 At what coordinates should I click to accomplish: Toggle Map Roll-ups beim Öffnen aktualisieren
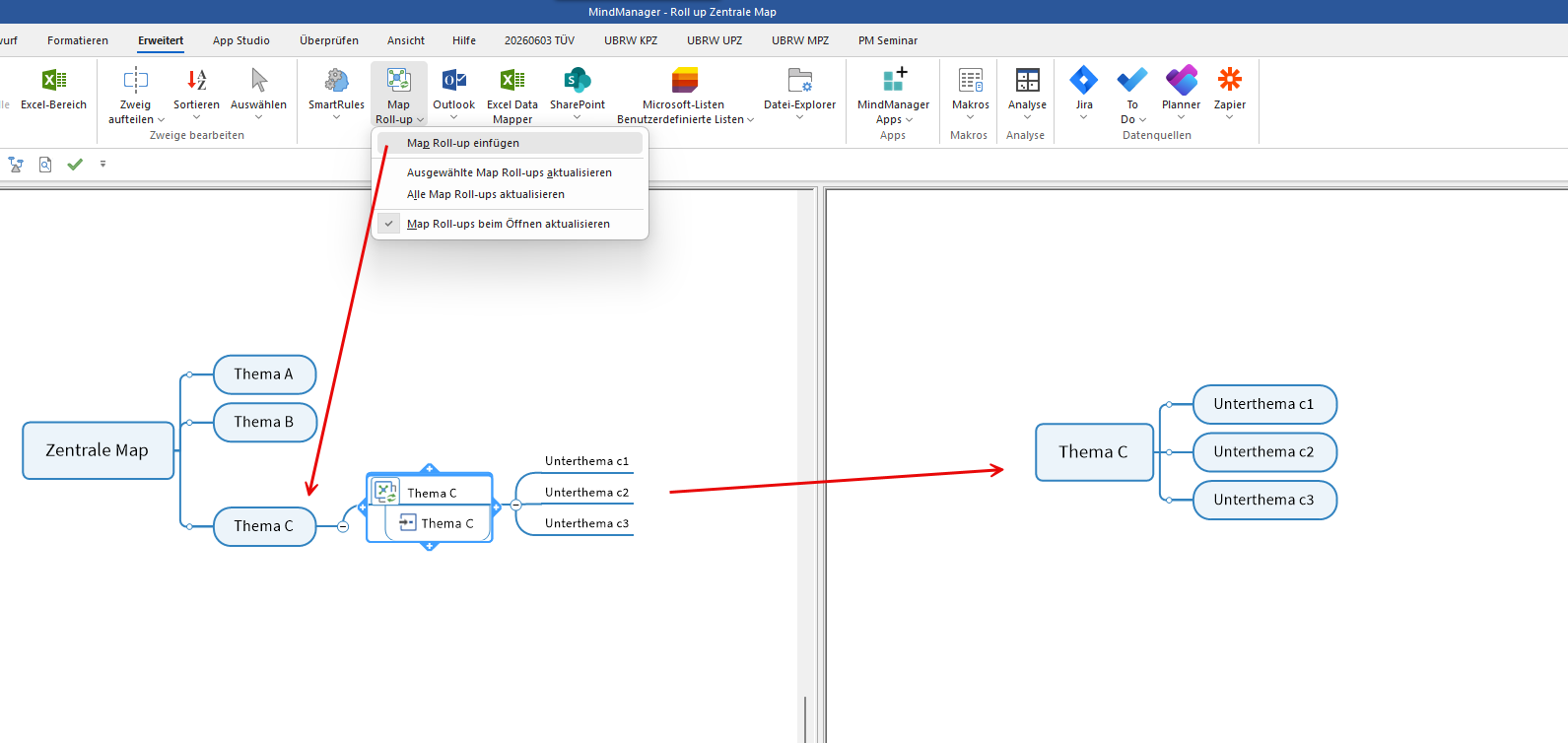click(510, 224)
